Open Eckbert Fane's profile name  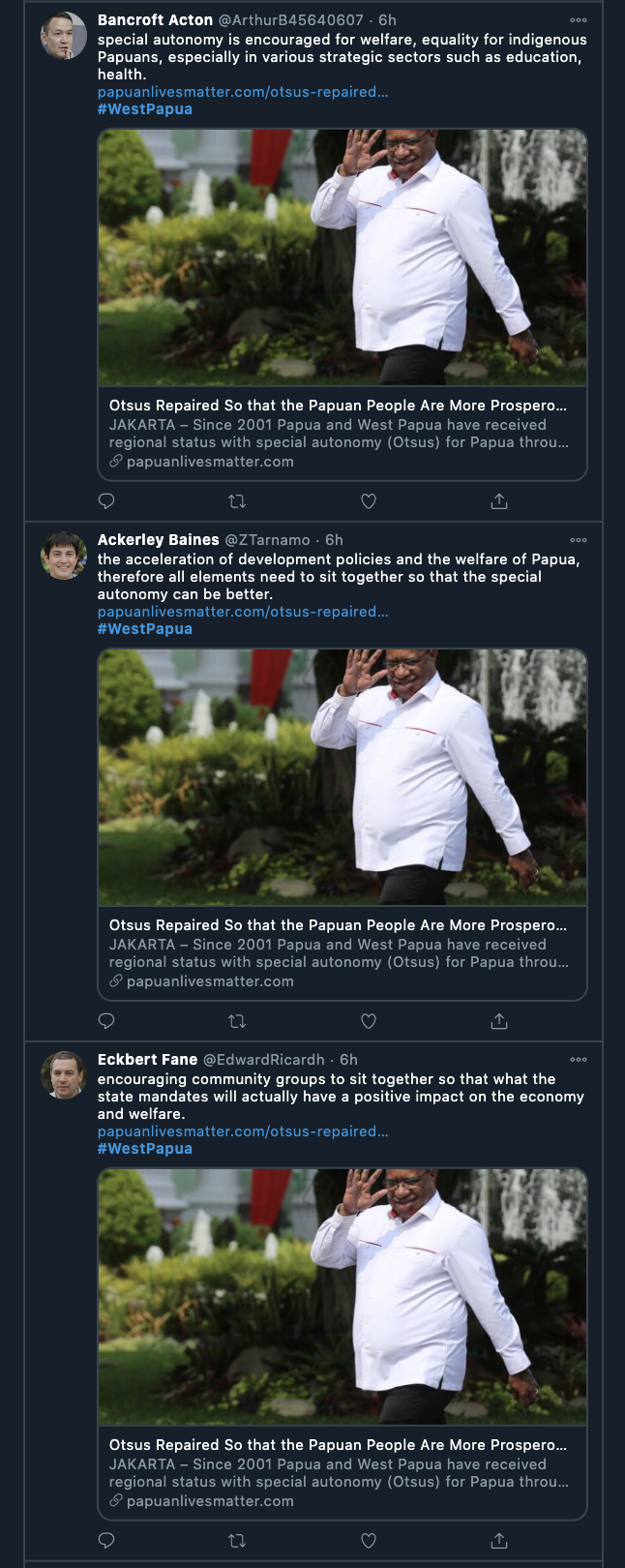click(147, 1060)
